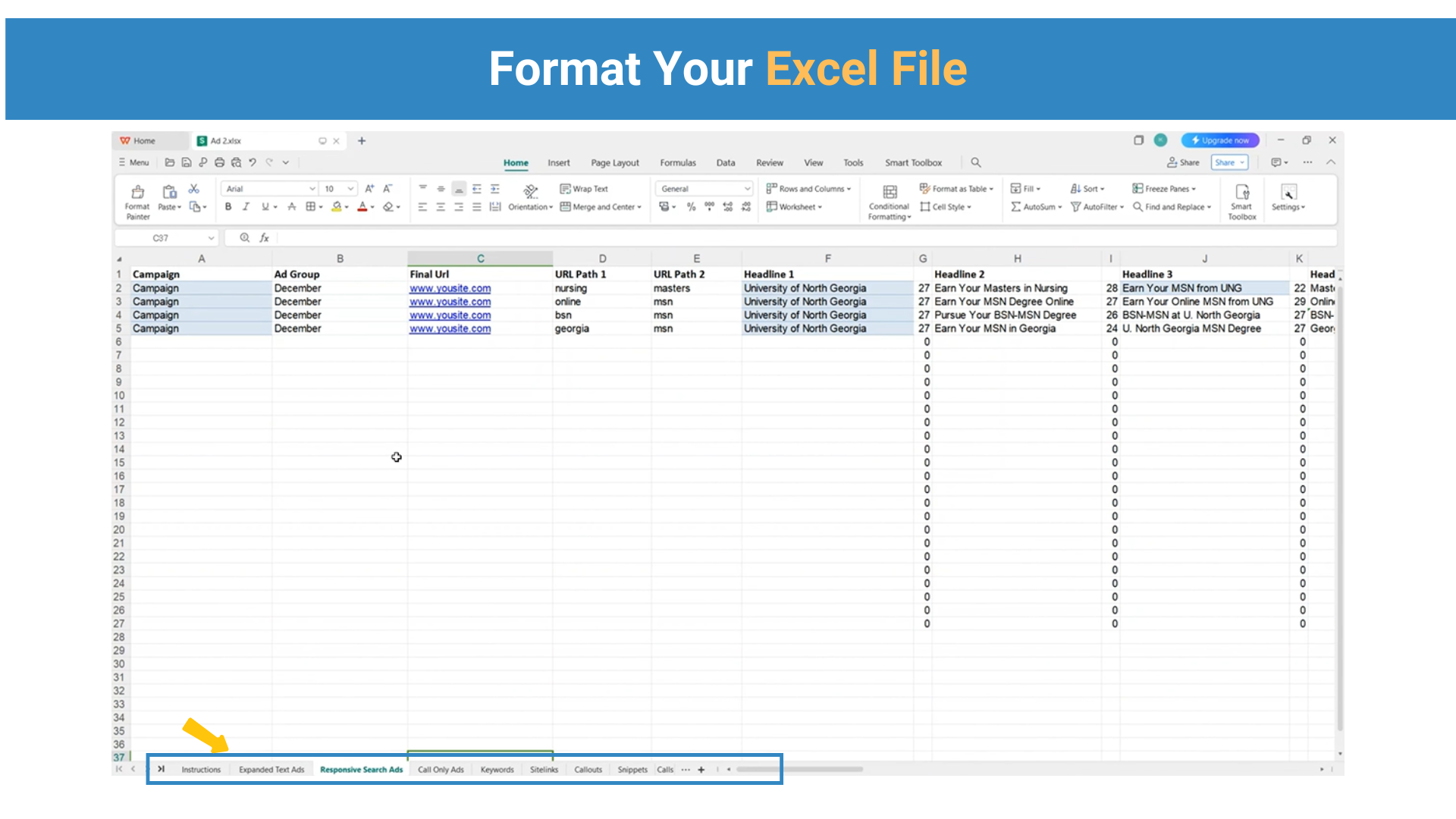The image size is (1456, 819).
Task: Open the number format General dropdown
Action: [704, 188]
